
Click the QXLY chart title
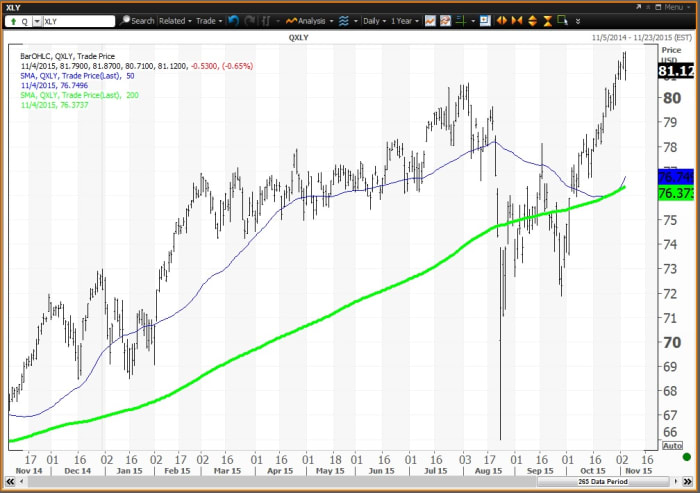click(x=298, y=38)
